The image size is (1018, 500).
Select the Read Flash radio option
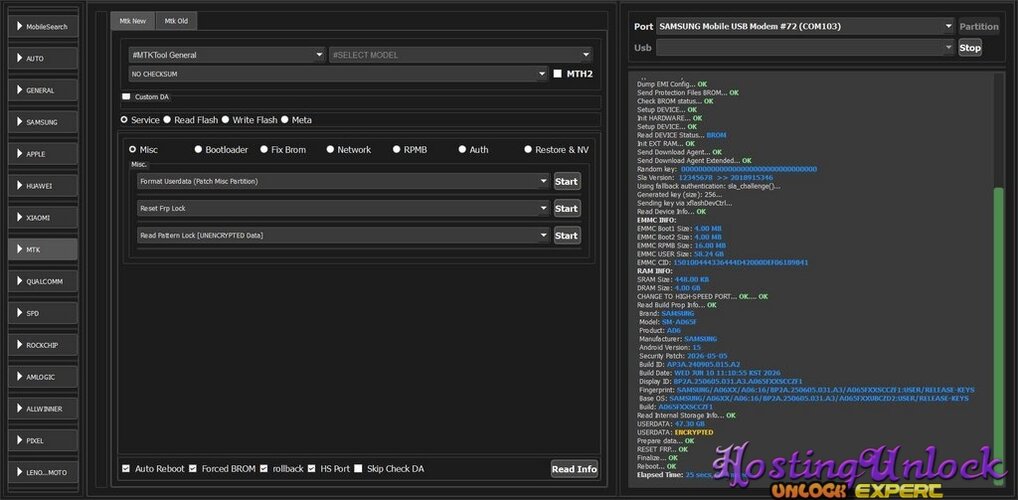[x=167, y=120]
